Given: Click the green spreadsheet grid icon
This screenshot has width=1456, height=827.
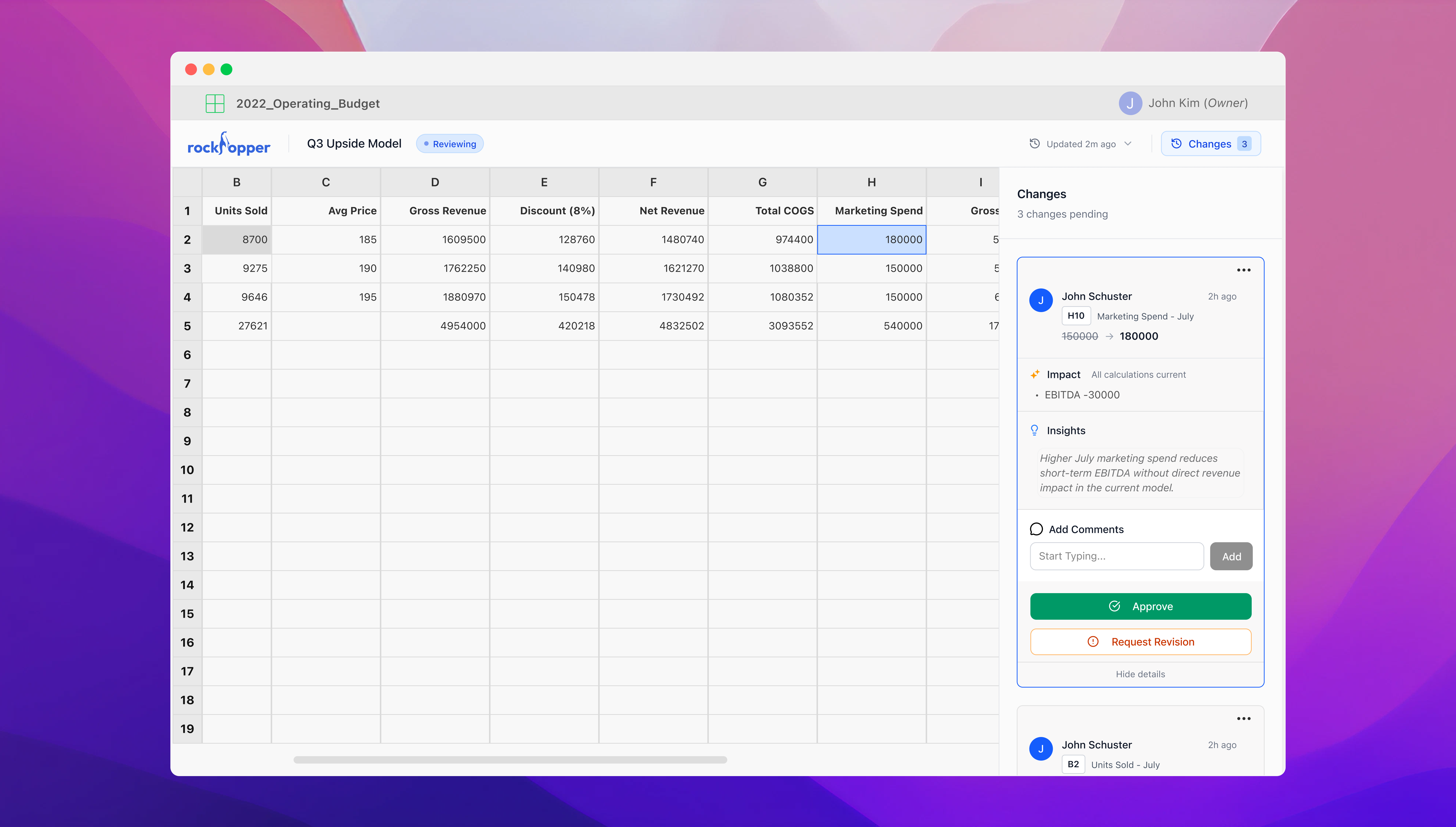Looking at the screenshot, I should [x=215, y=103].
